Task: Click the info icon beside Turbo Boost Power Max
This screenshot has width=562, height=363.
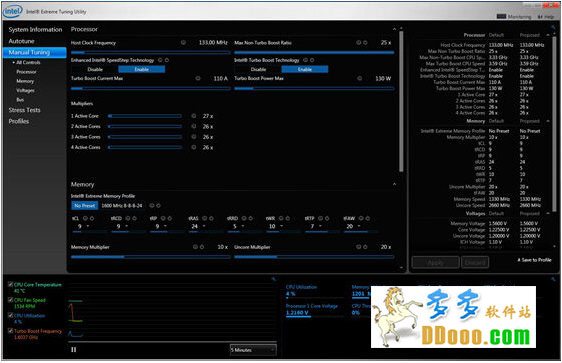Action: point(359,78)
